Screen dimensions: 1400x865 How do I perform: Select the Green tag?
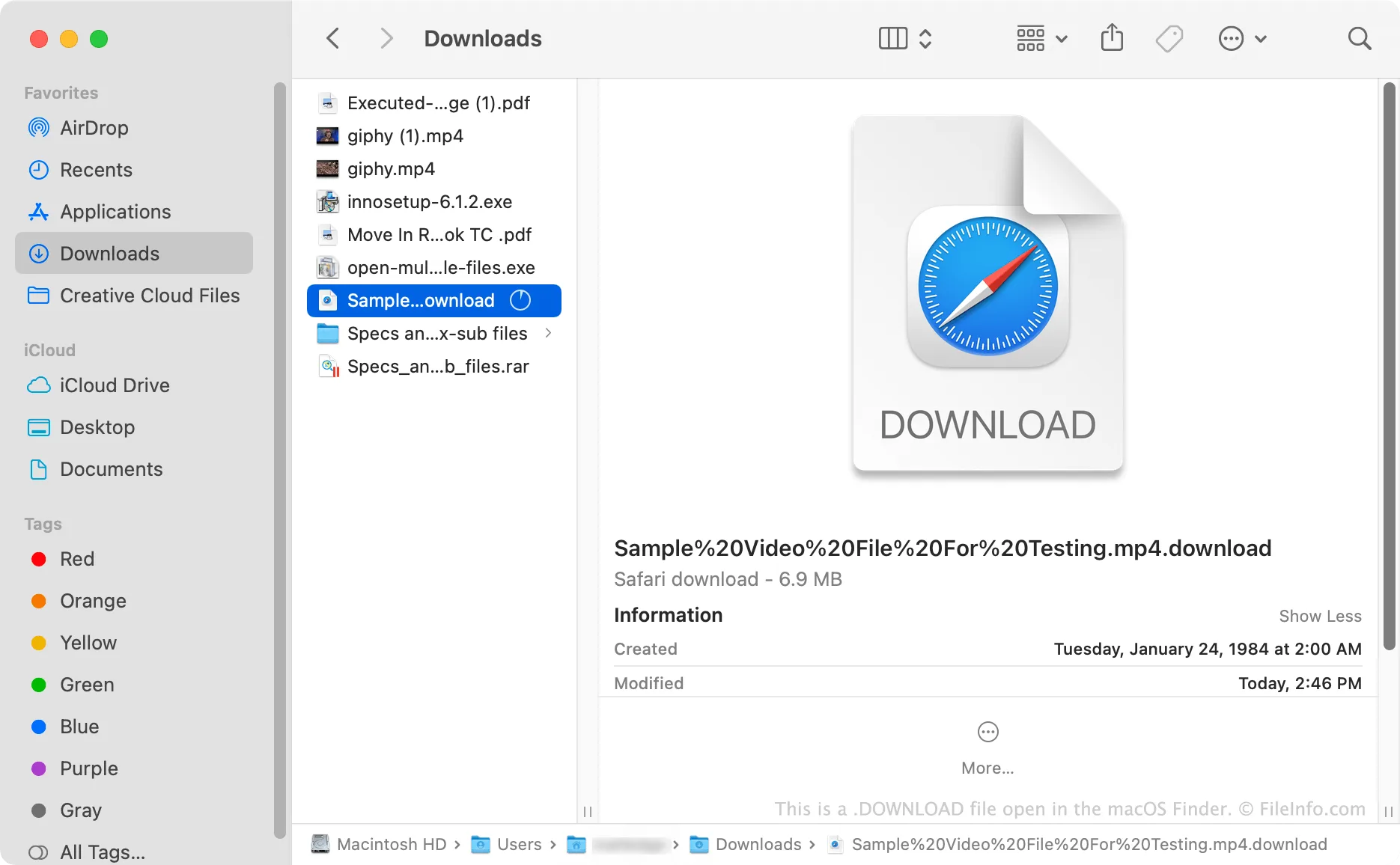click(x=134, y=685)
